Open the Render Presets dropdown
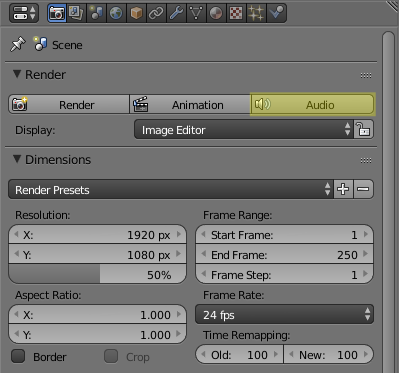The width and height of the screenshot is (399, 373). pyautogui.click(x=170, y=189)
